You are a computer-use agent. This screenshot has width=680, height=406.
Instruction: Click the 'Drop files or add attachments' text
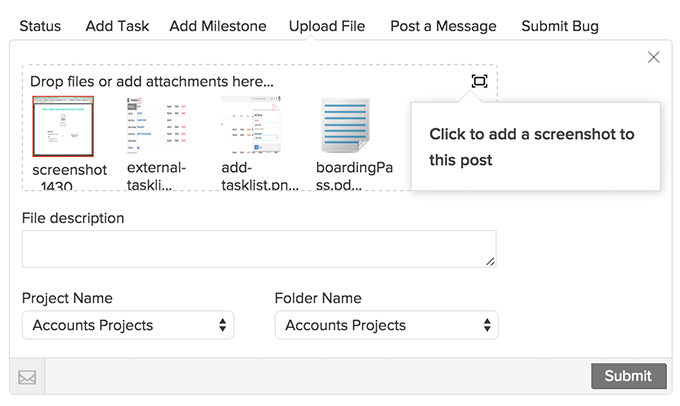point(152,81)
